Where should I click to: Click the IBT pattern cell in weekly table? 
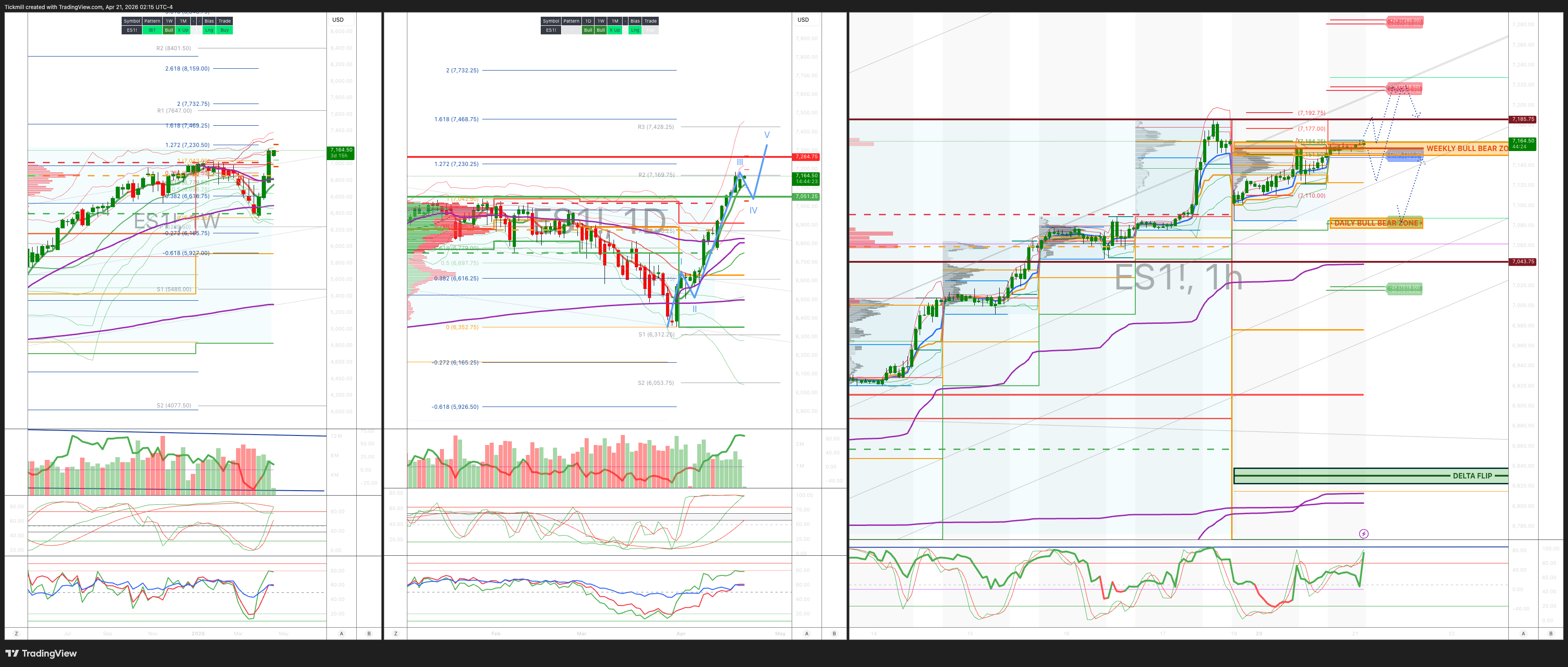click(152, 30)
